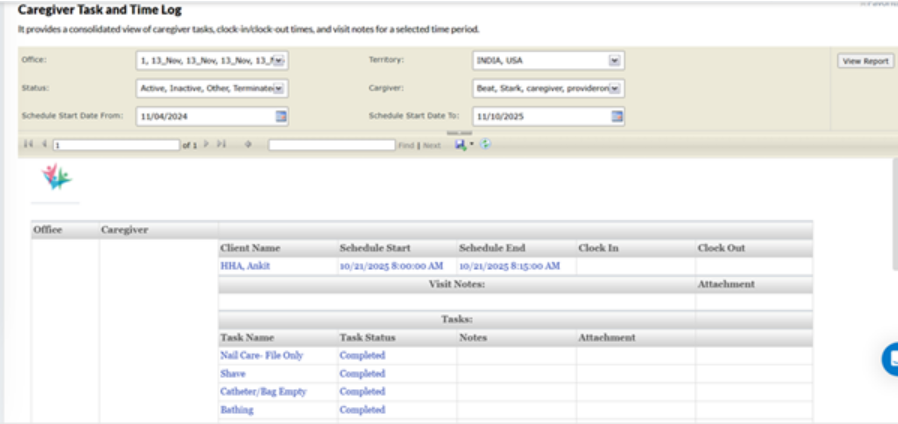Open client link HHA, Ankit
Screen dimensions: 898x424
245,266
